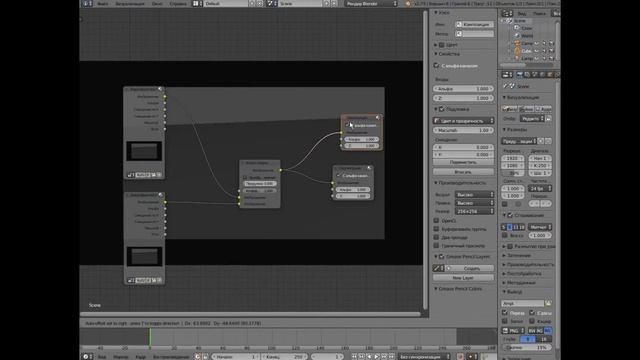640x360 pixels.
Task: Open properties editor type selector icon
Action: tap(506, 75)
